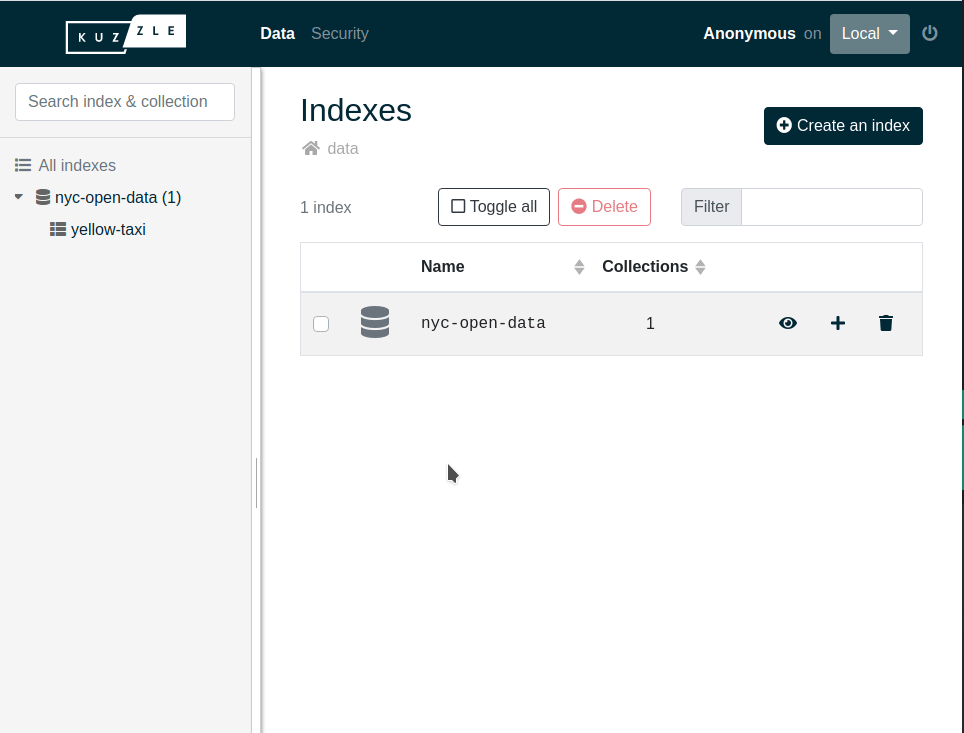Click the home breadcrumb icon
The width and height of the screenshot is (964, 733).
coord(311,148)
